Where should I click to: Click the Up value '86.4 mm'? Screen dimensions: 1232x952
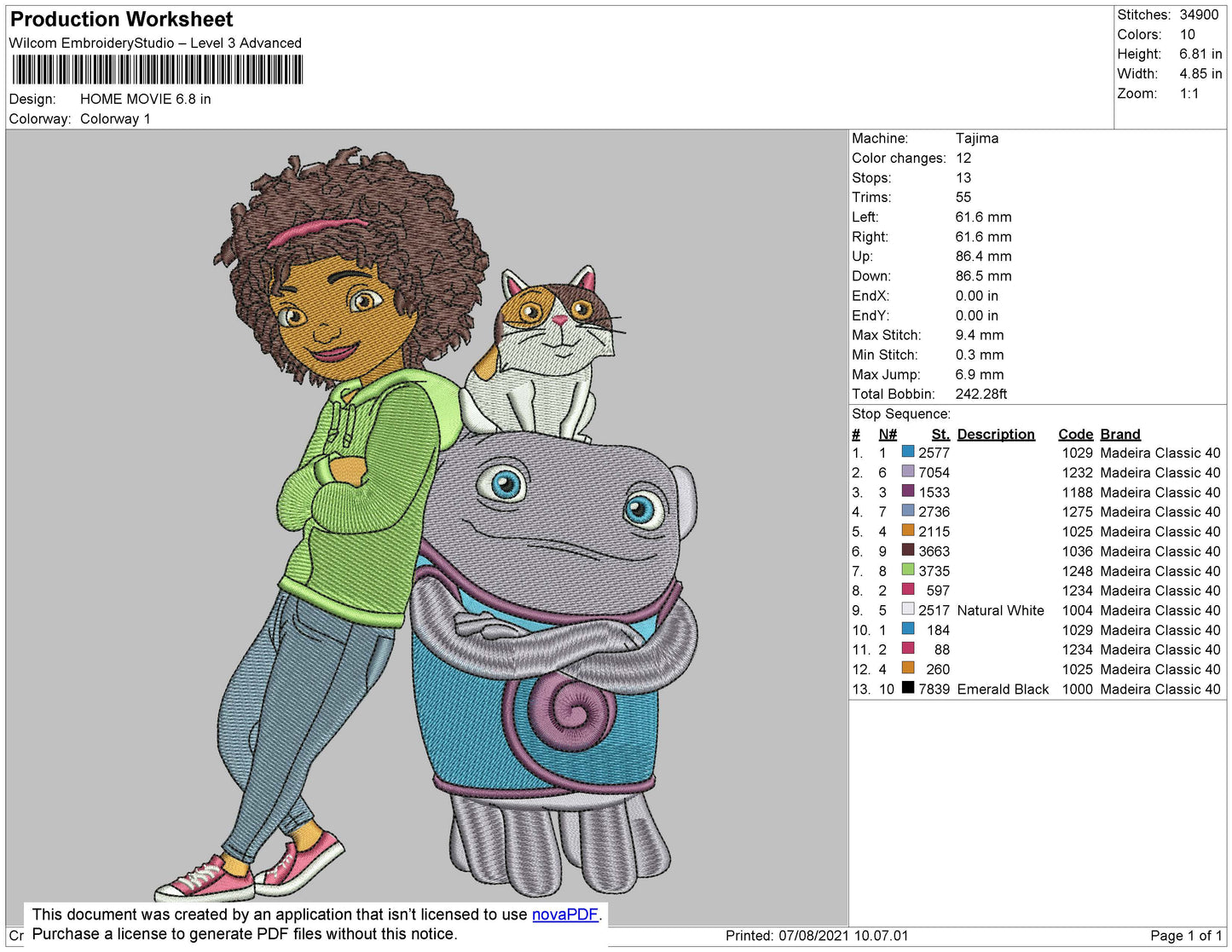(x=984, y=256)
